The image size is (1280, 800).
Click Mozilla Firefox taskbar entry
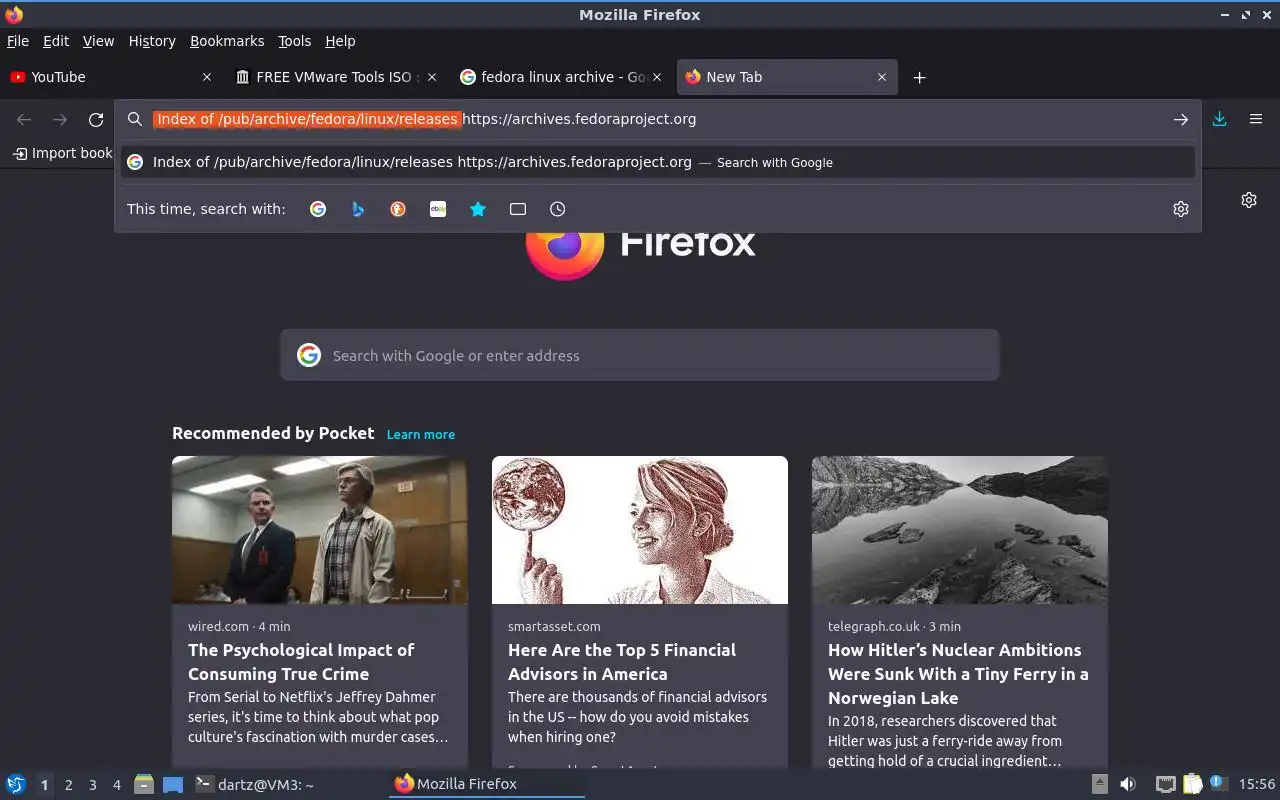tap(487, 784)
